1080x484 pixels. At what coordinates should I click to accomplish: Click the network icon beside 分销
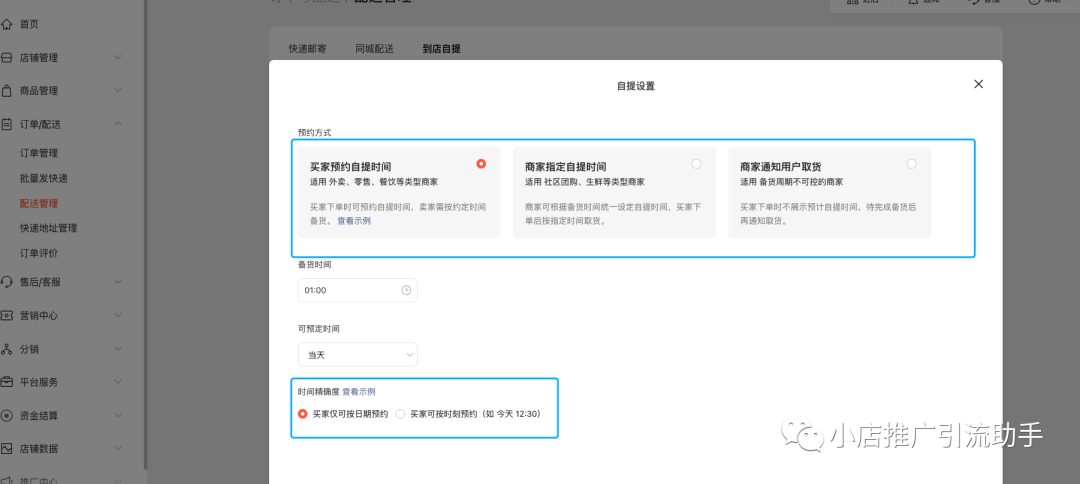(7, 349)
